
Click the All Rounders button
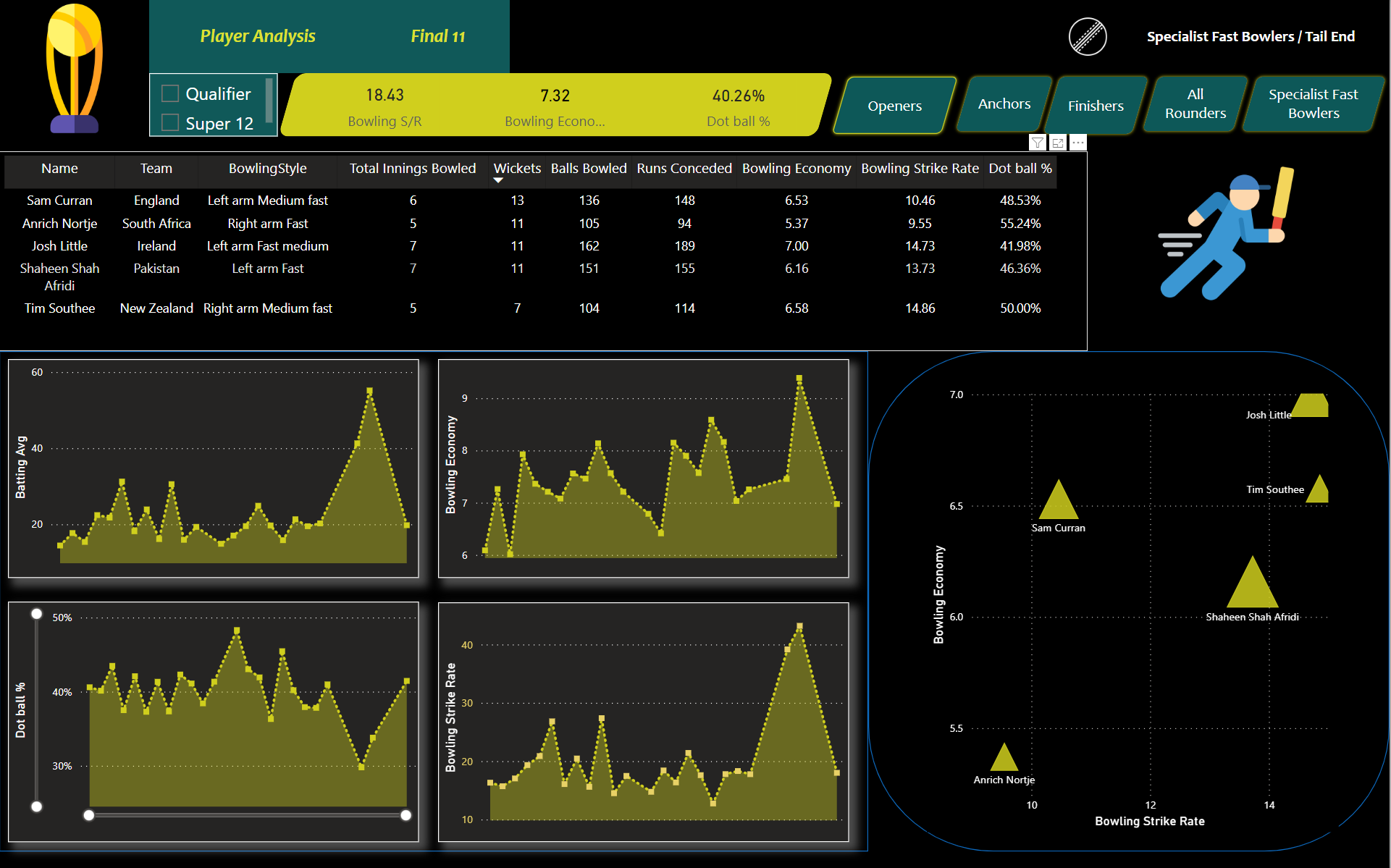coord(1195,104)
